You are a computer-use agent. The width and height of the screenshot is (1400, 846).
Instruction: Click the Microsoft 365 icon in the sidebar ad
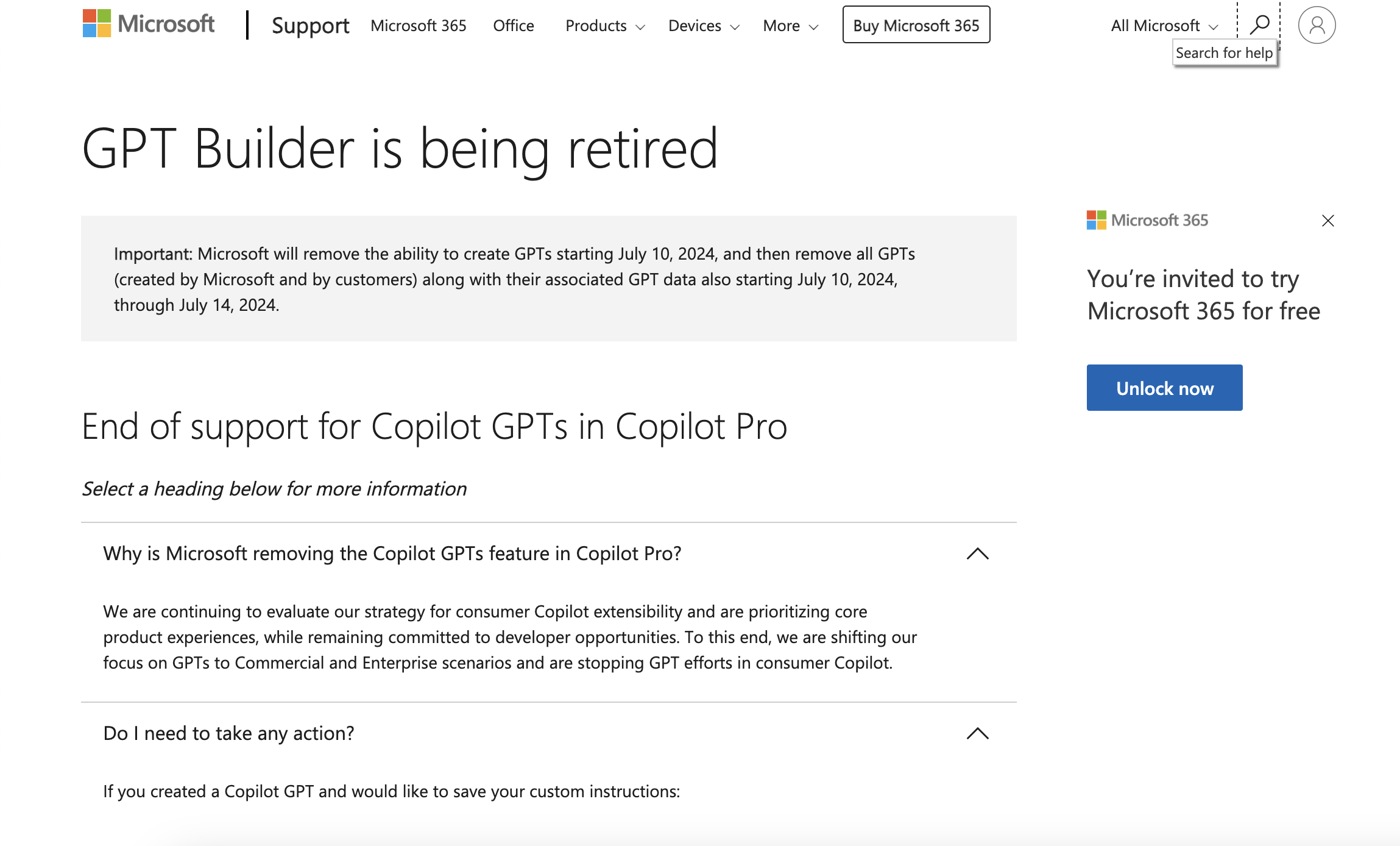[x=1095, y=220]
